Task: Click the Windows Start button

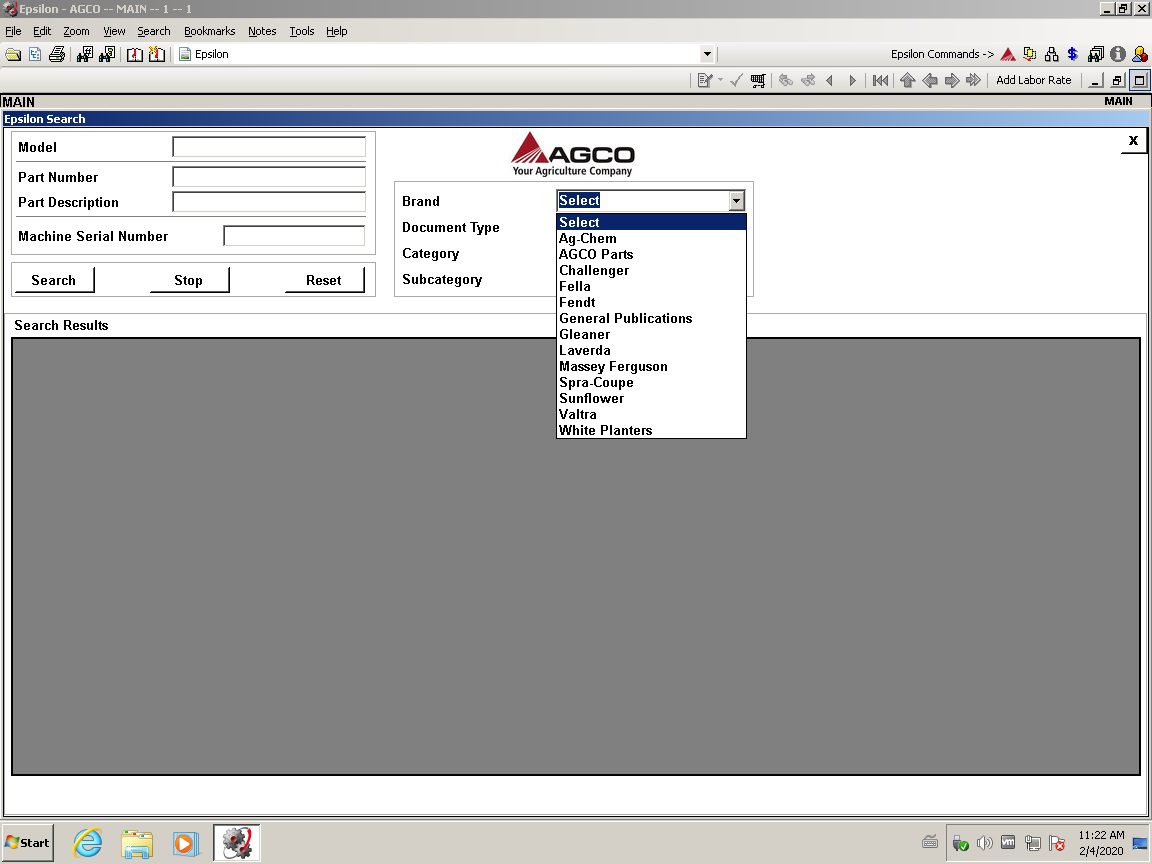Action: tap(28, 843)
